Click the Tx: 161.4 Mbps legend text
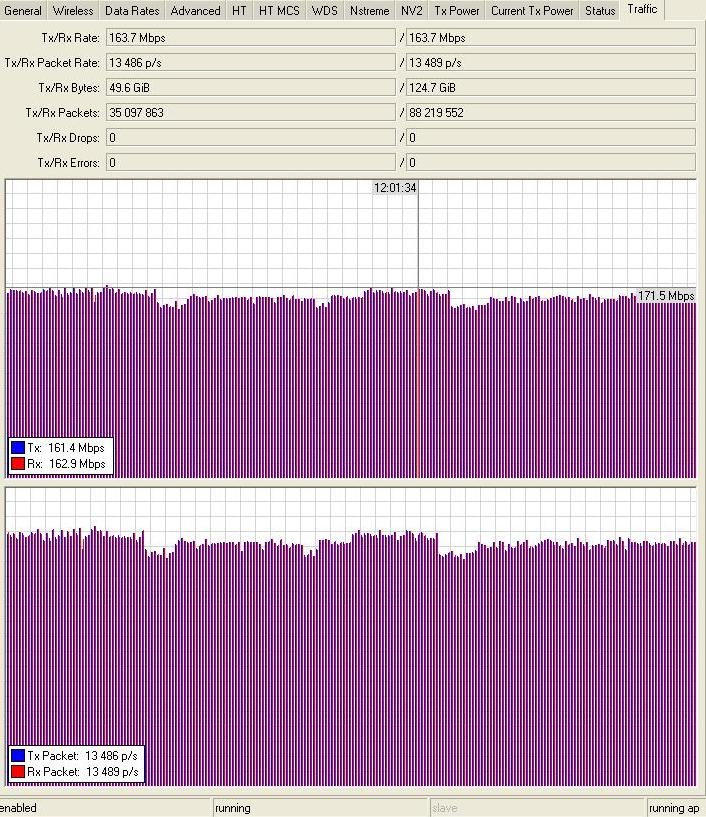706x817 pixels. pyautogui.click(x=66, y=448)
